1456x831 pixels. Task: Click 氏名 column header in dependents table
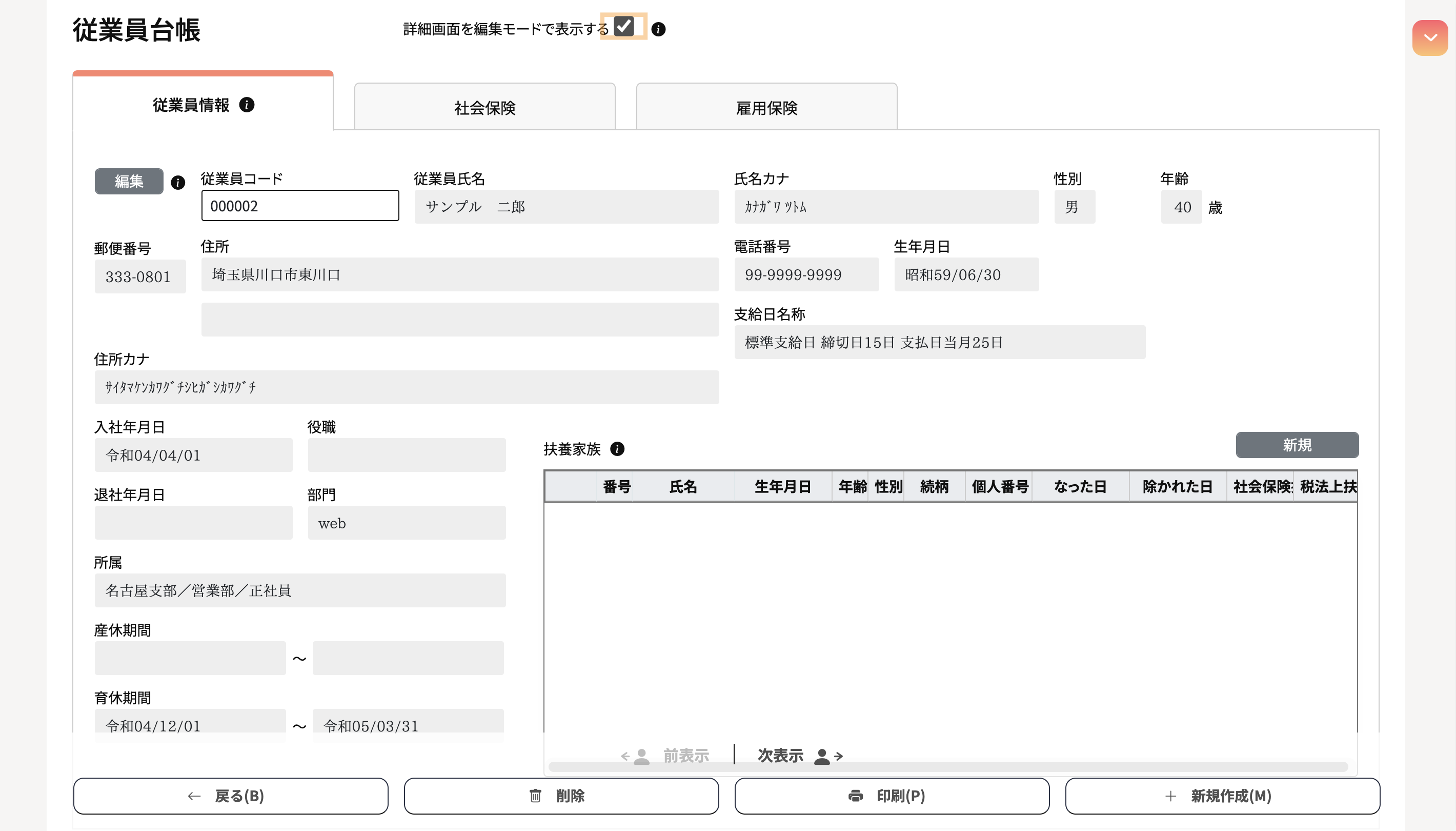pos(683,487)
